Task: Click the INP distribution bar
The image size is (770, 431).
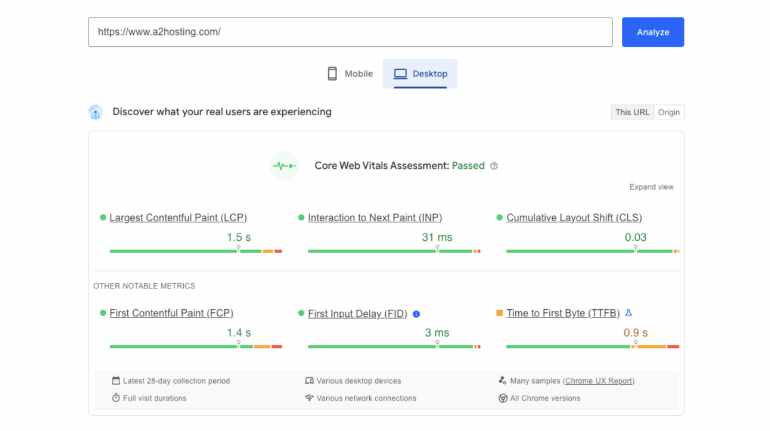Action: tap(394, 251)
